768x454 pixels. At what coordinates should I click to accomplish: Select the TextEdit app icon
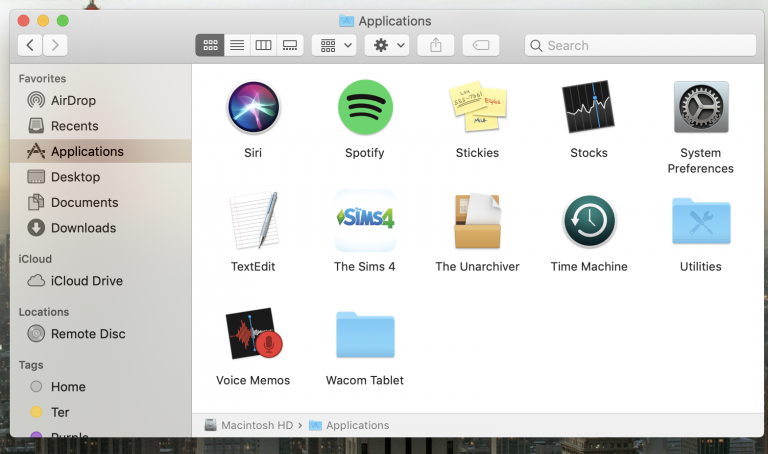254,220
